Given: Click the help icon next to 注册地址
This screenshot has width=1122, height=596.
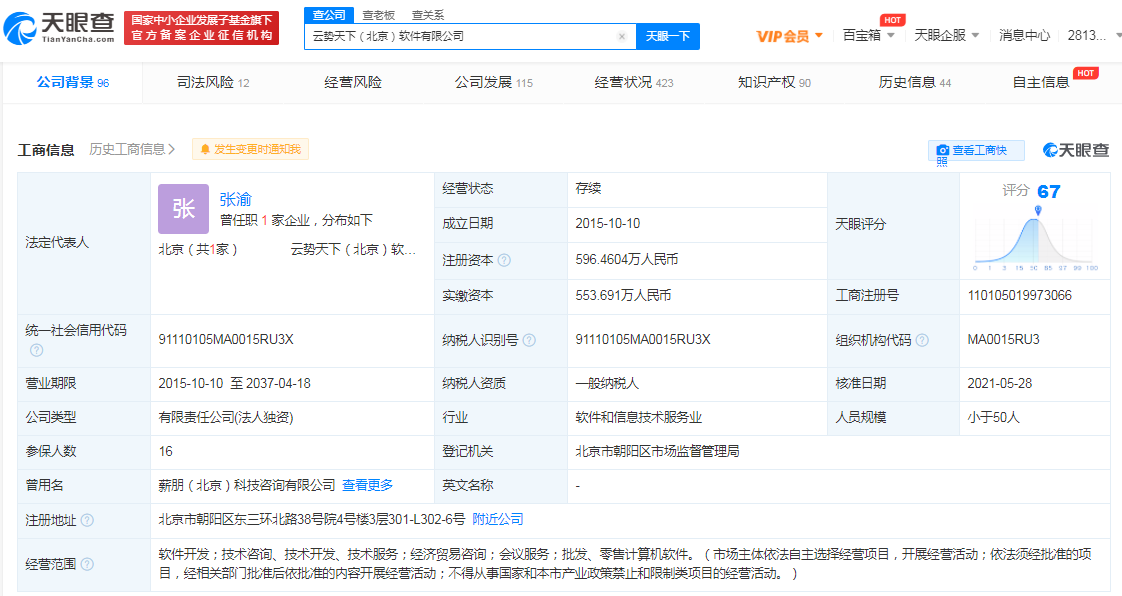Looking at the screenshot, I should pyautogui.click(x=87, y=520).
